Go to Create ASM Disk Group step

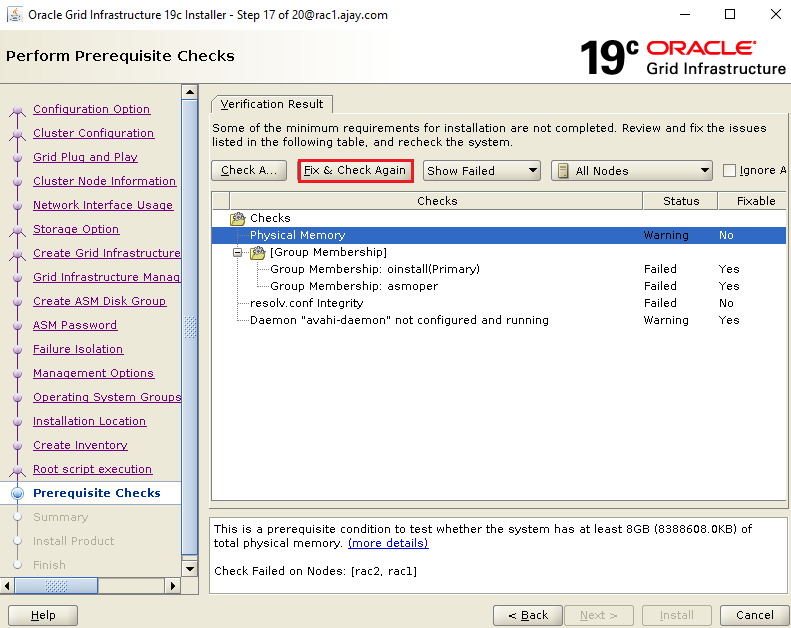pyautogui.click(x=99, y=301)
